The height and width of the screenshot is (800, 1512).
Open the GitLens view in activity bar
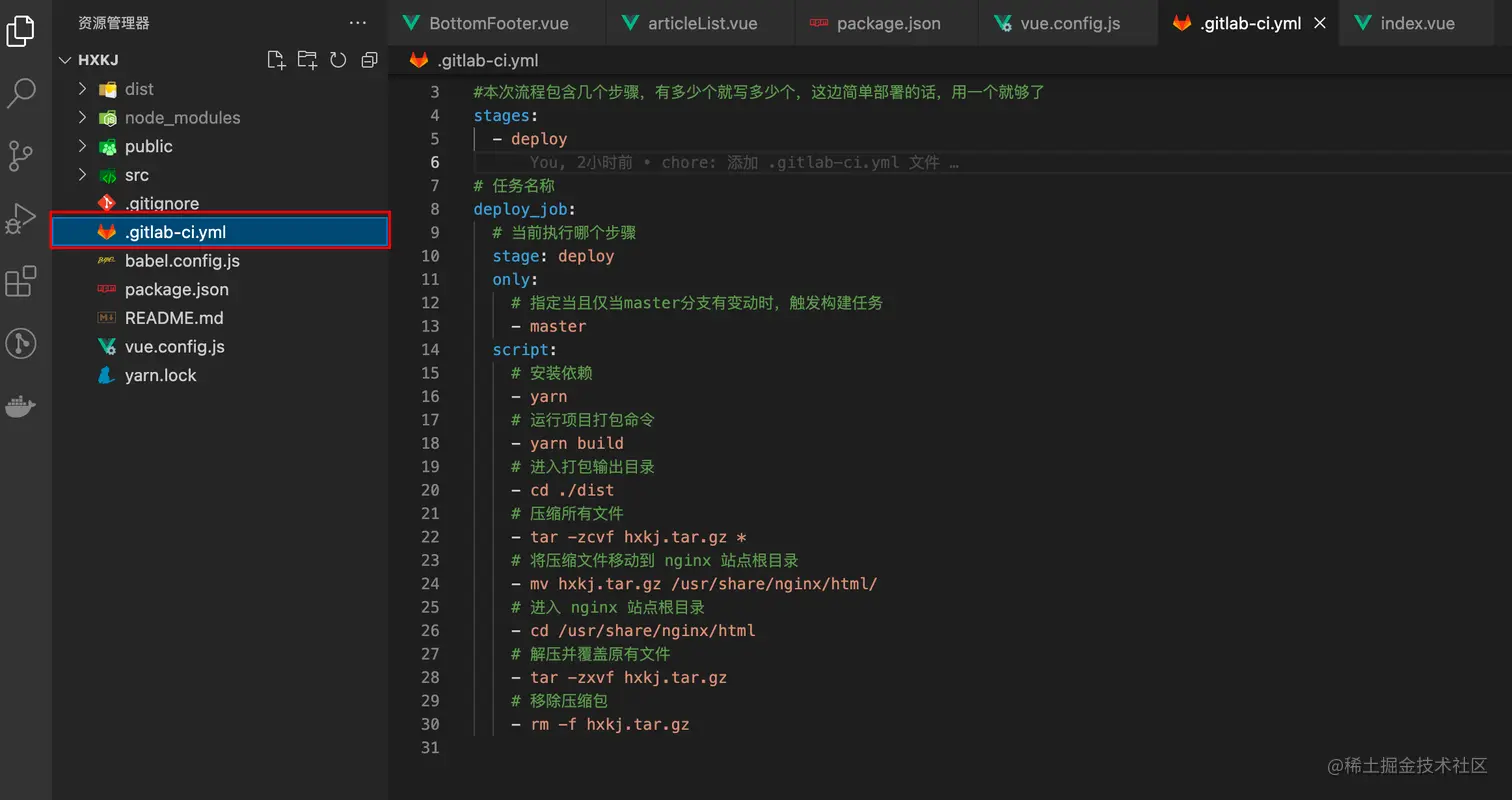[21, 344]
